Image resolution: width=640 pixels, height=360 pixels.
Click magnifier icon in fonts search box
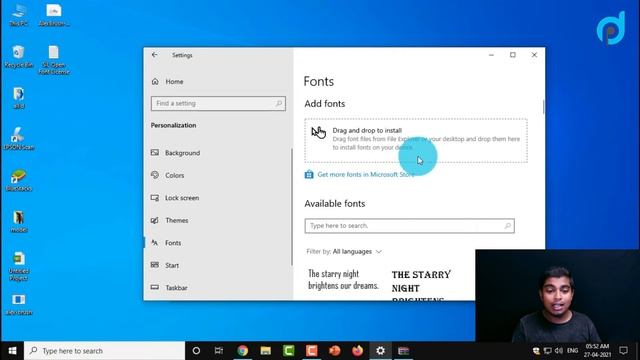pyautogui.click(x=507, y=226)
